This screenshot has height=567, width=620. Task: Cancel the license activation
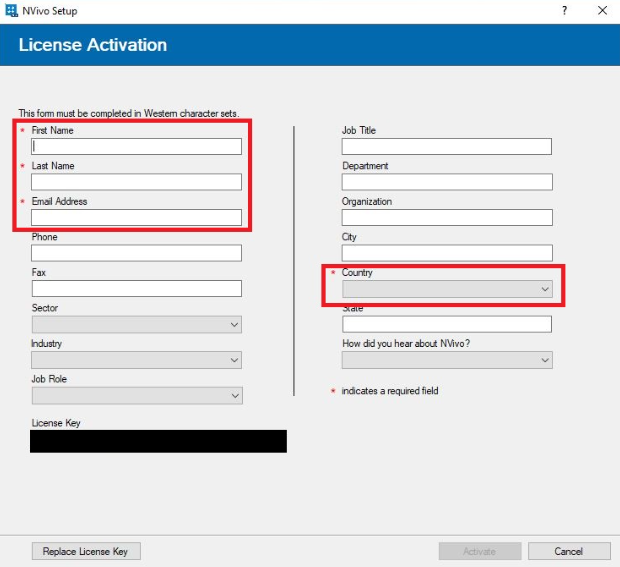(569, 551)
